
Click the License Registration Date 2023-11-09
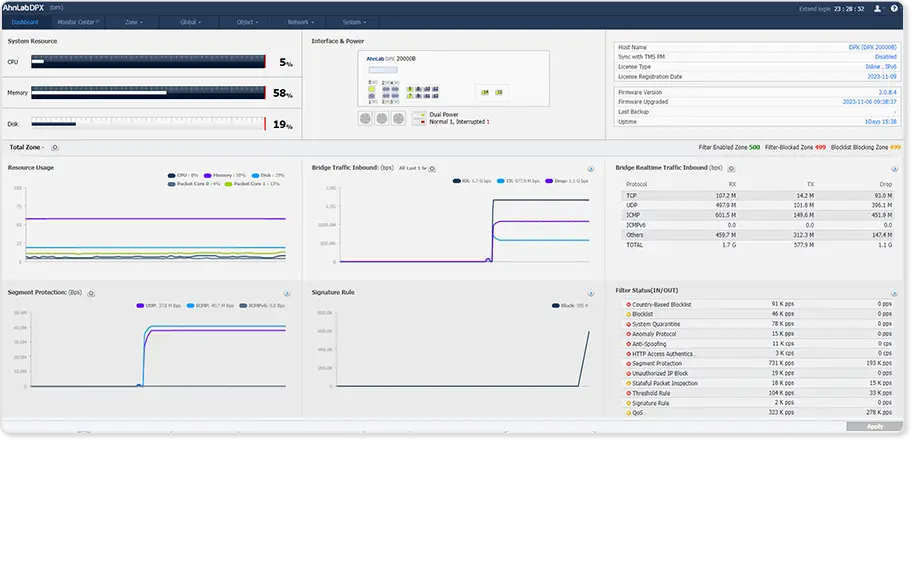click(882, 77)
